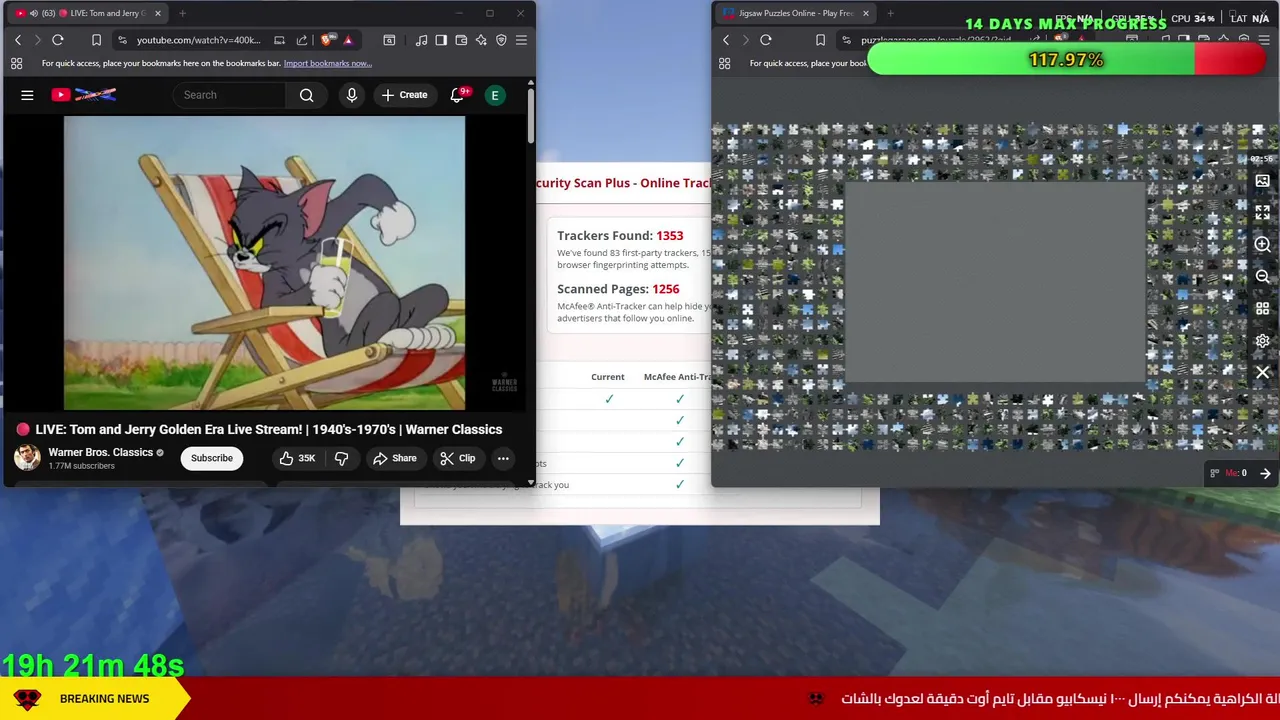Image resolution: width=1280 pixels, height=720 pixels.
Task: Show puzzle preview image icon
Action: click(x=1262, y=181)
